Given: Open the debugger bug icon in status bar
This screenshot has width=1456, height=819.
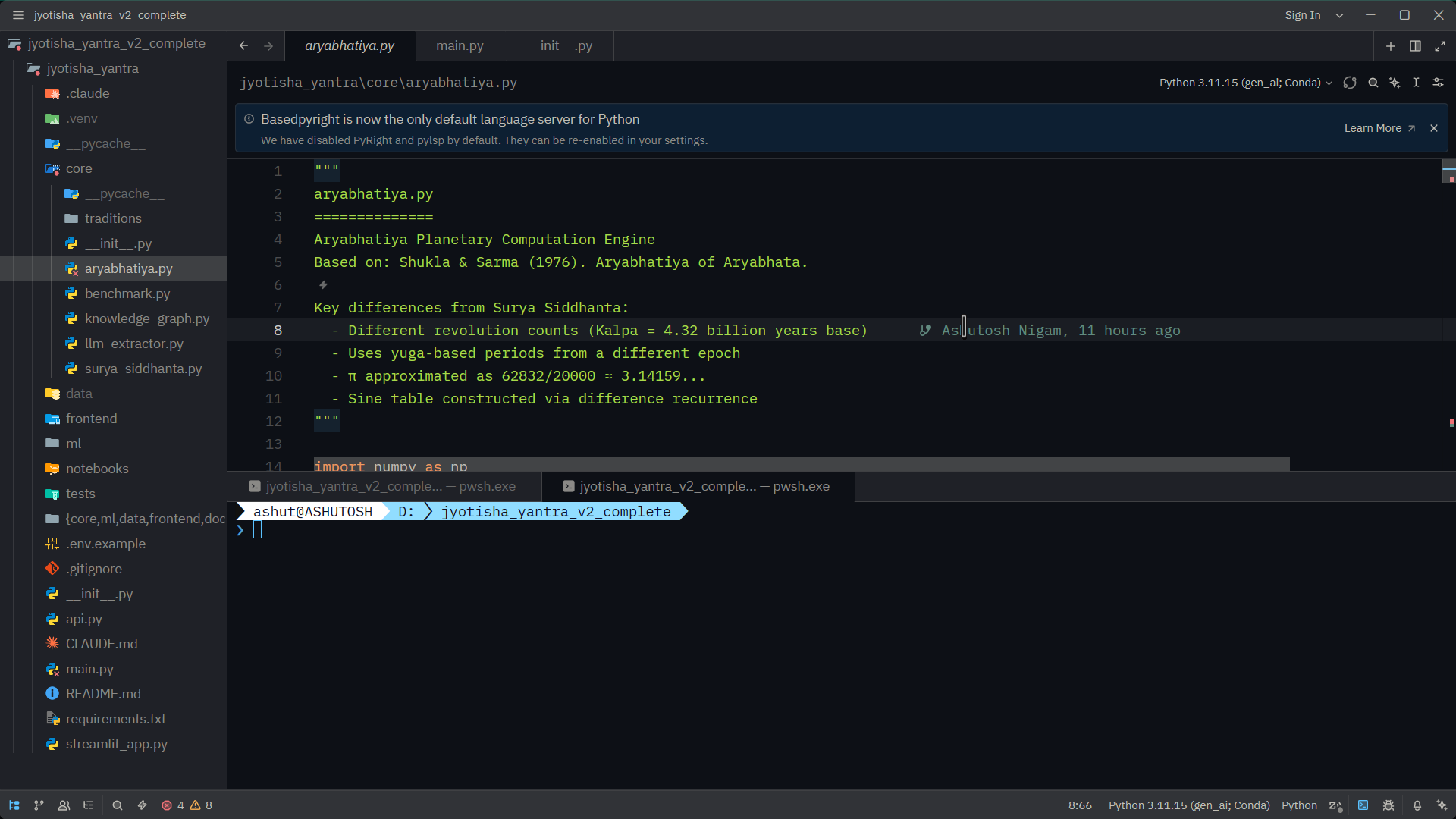Looking at the screenshot, I should click(1390, 805).
